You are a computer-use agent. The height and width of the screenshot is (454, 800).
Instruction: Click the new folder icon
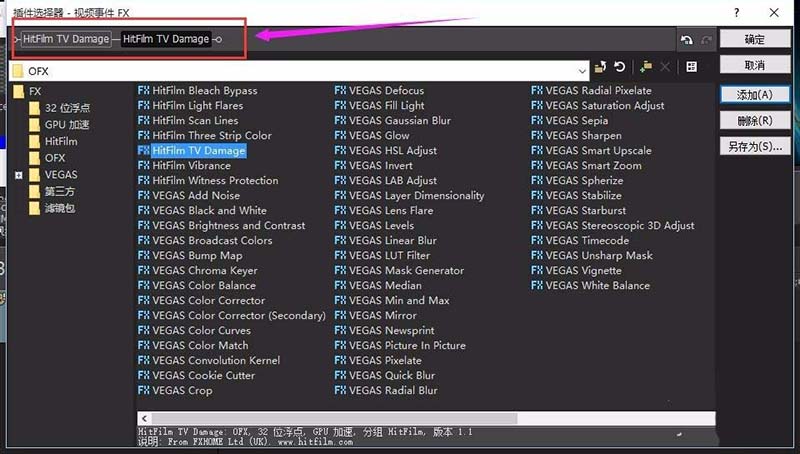coord(646,67)
